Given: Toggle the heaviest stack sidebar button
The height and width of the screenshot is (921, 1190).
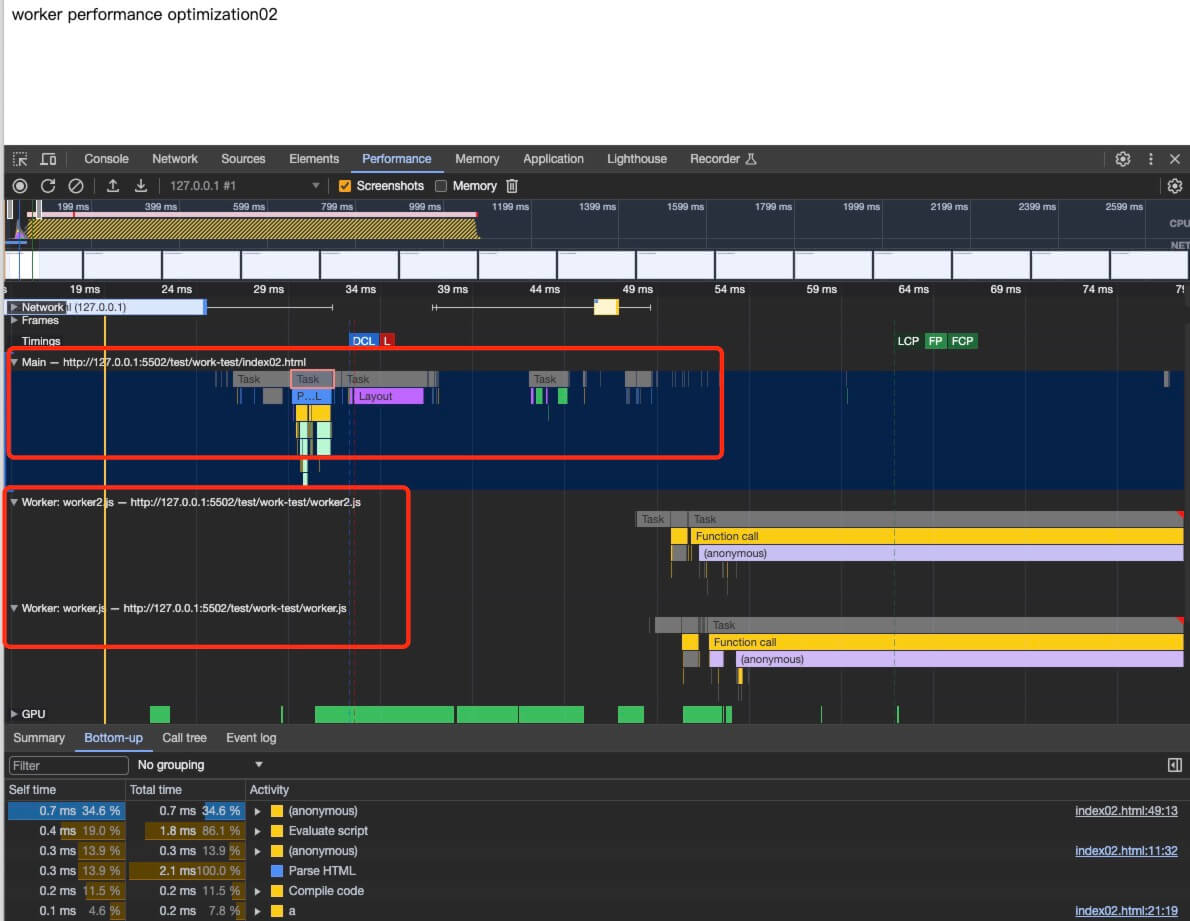Looking at the screenshot, I should coord(1175,765).
